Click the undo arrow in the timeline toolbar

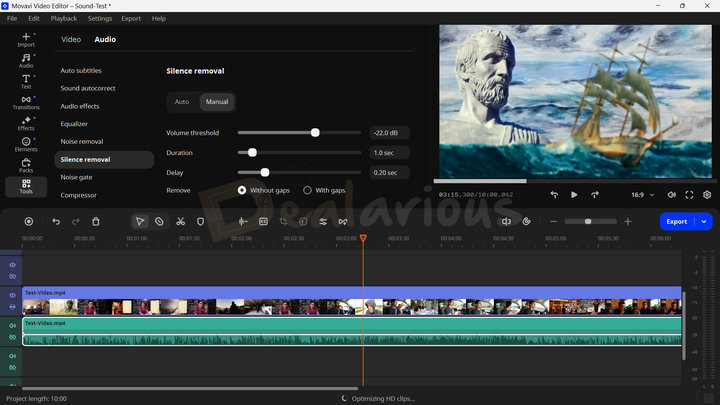[x=56, y=221]
